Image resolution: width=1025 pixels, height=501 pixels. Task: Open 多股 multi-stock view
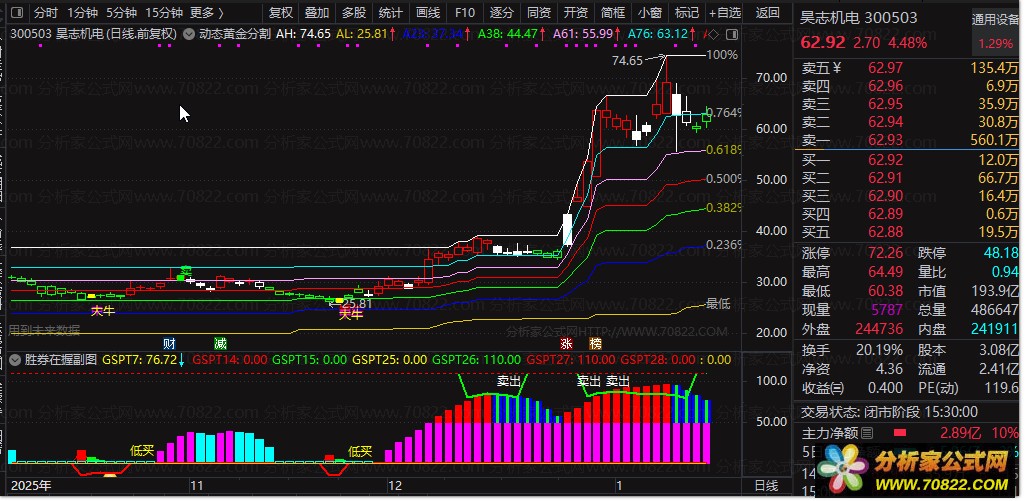[x=354, y=12]
